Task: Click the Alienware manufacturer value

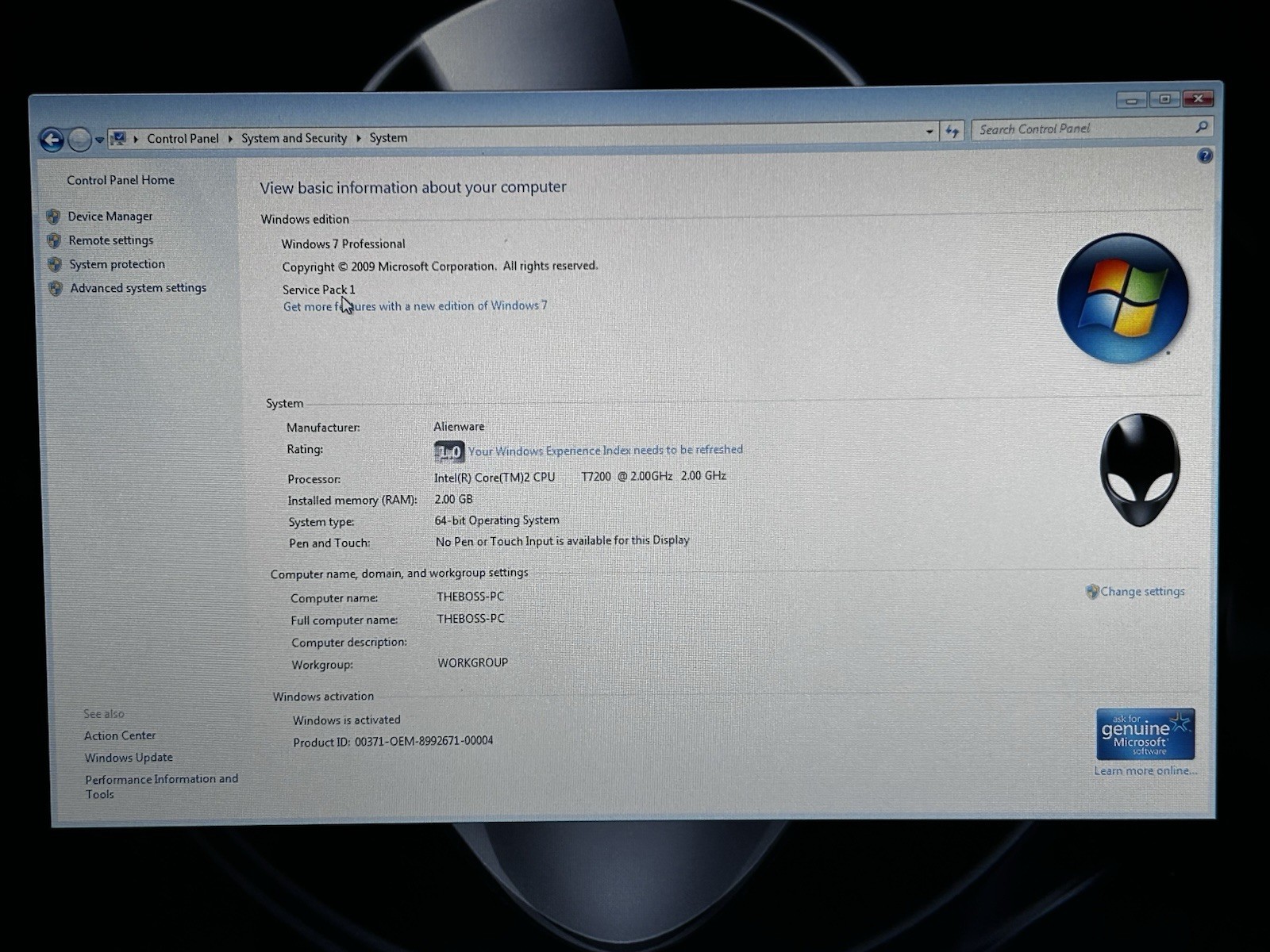Action: click(x=459, y=426)
